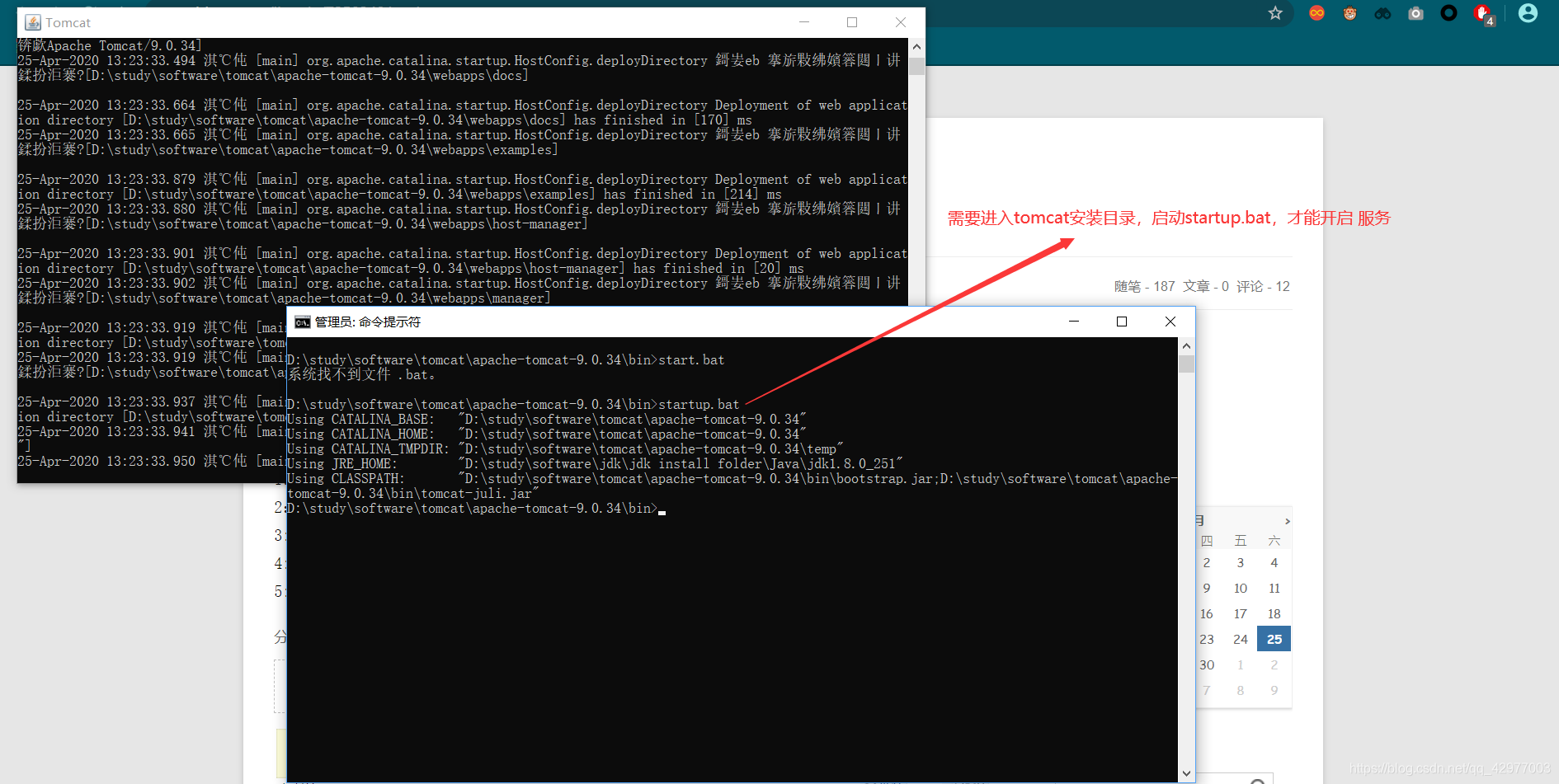This screenshot has width=1559, height=784.
Task: Click the Tomcat window scrollbar up arrow
Action: coord(916,47)
